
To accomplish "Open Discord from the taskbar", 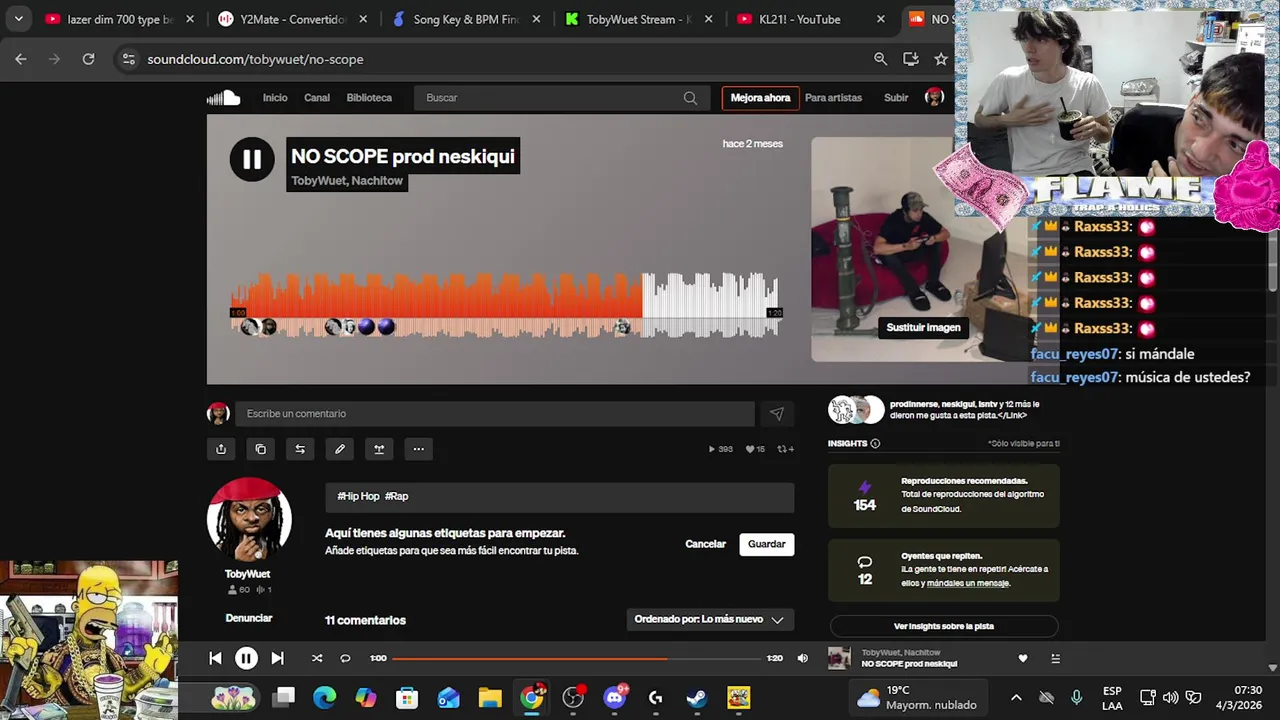I will coord(615,697).
